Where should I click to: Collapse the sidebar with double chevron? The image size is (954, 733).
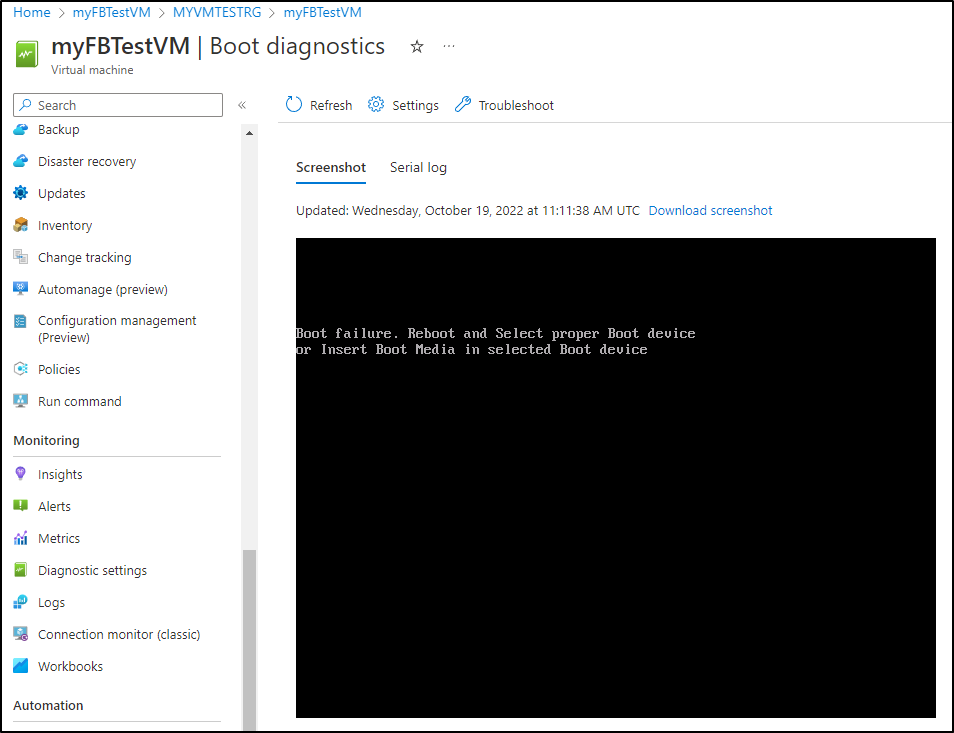pyautogui.click(x=242, y=105)
